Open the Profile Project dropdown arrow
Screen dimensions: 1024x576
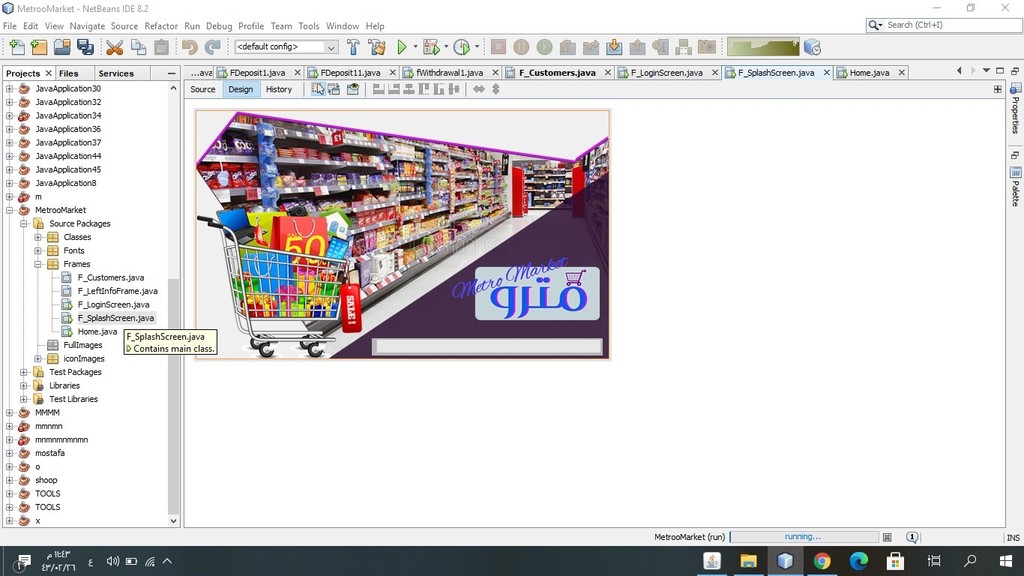[477, 46]
